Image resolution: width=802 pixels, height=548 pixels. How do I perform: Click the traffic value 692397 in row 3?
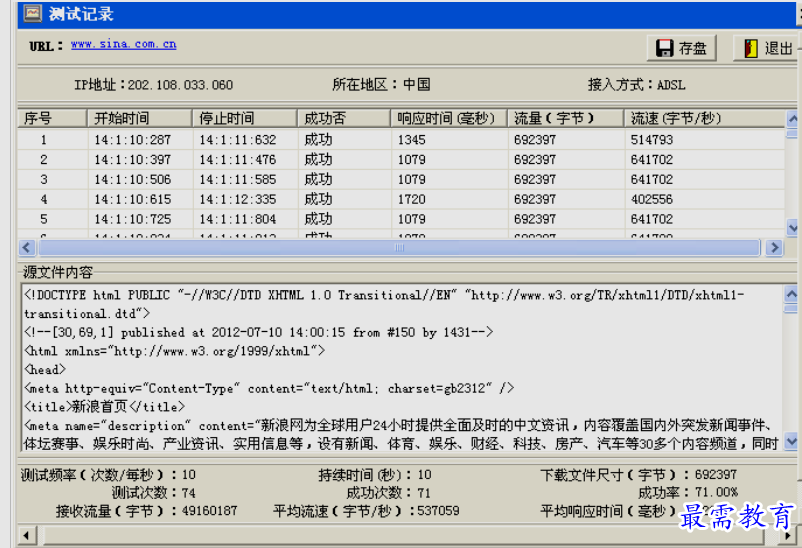coord(535,180)
